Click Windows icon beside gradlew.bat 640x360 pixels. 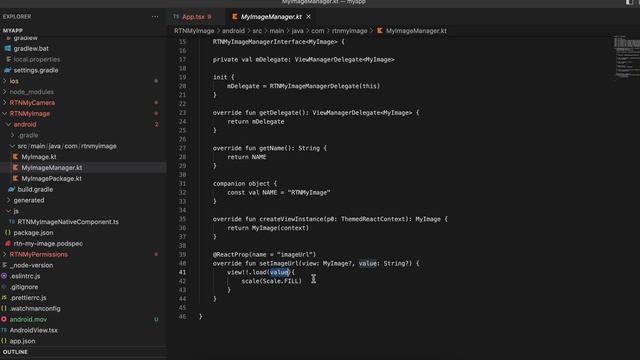click(7, 48)
